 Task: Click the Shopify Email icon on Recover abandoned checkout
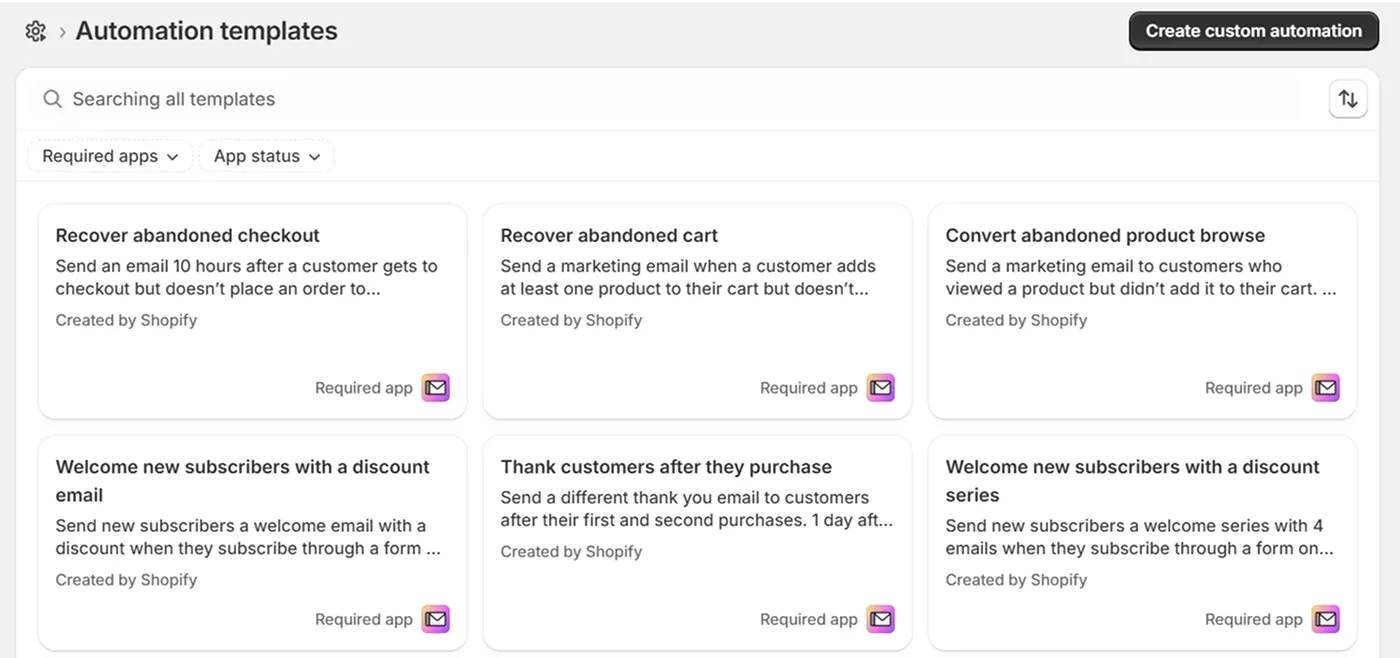(436, 387)
